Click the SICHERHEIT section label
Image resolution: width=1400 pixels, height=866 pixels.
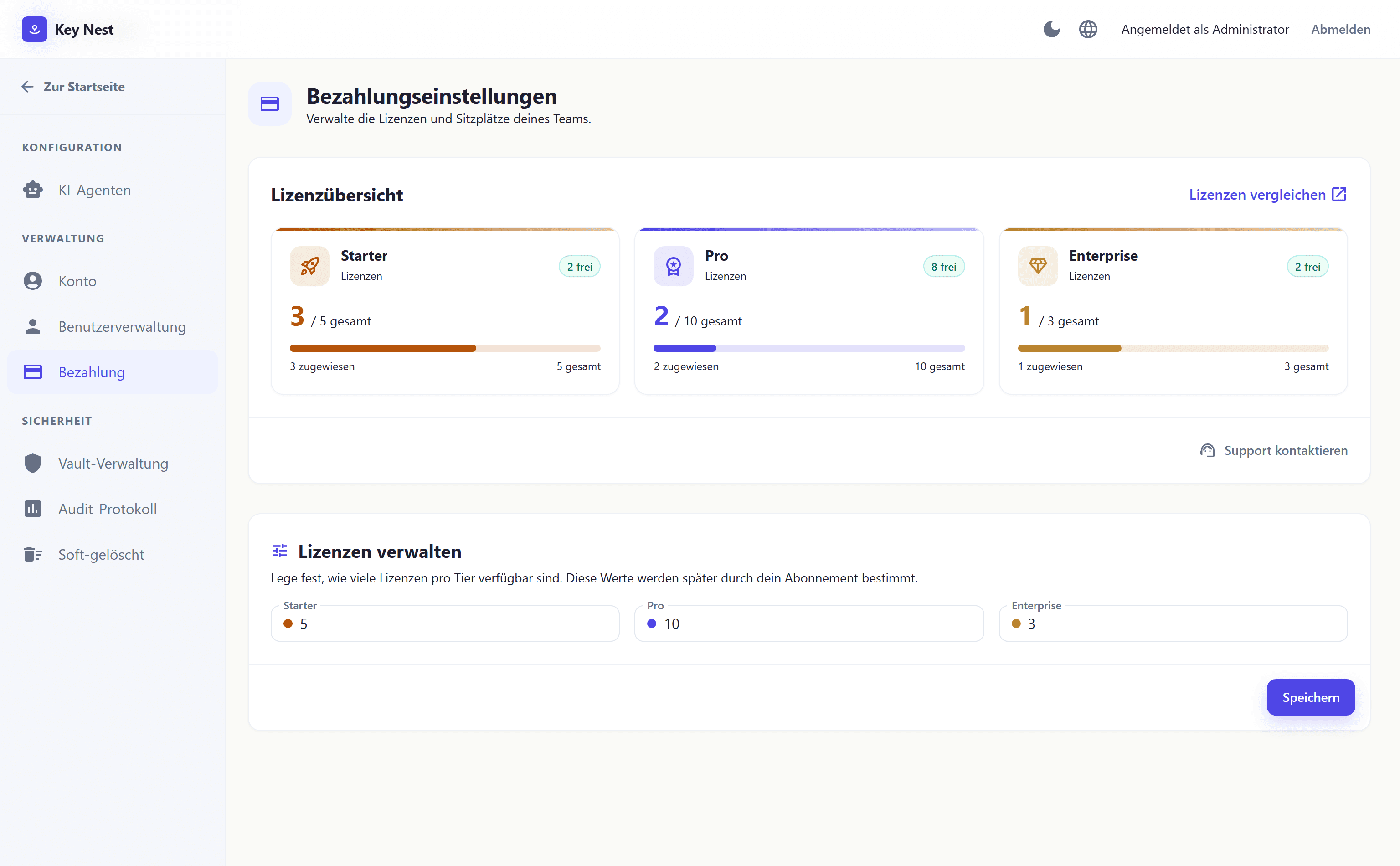coord(57,421)
